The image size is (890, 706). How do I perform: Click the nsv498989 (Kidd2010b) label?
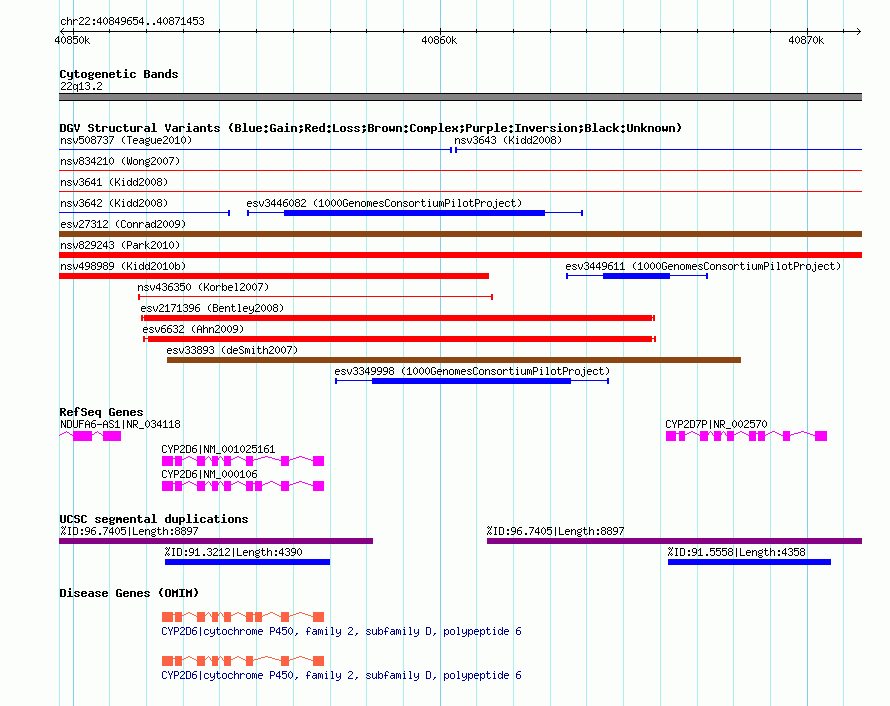pos(123,266)
